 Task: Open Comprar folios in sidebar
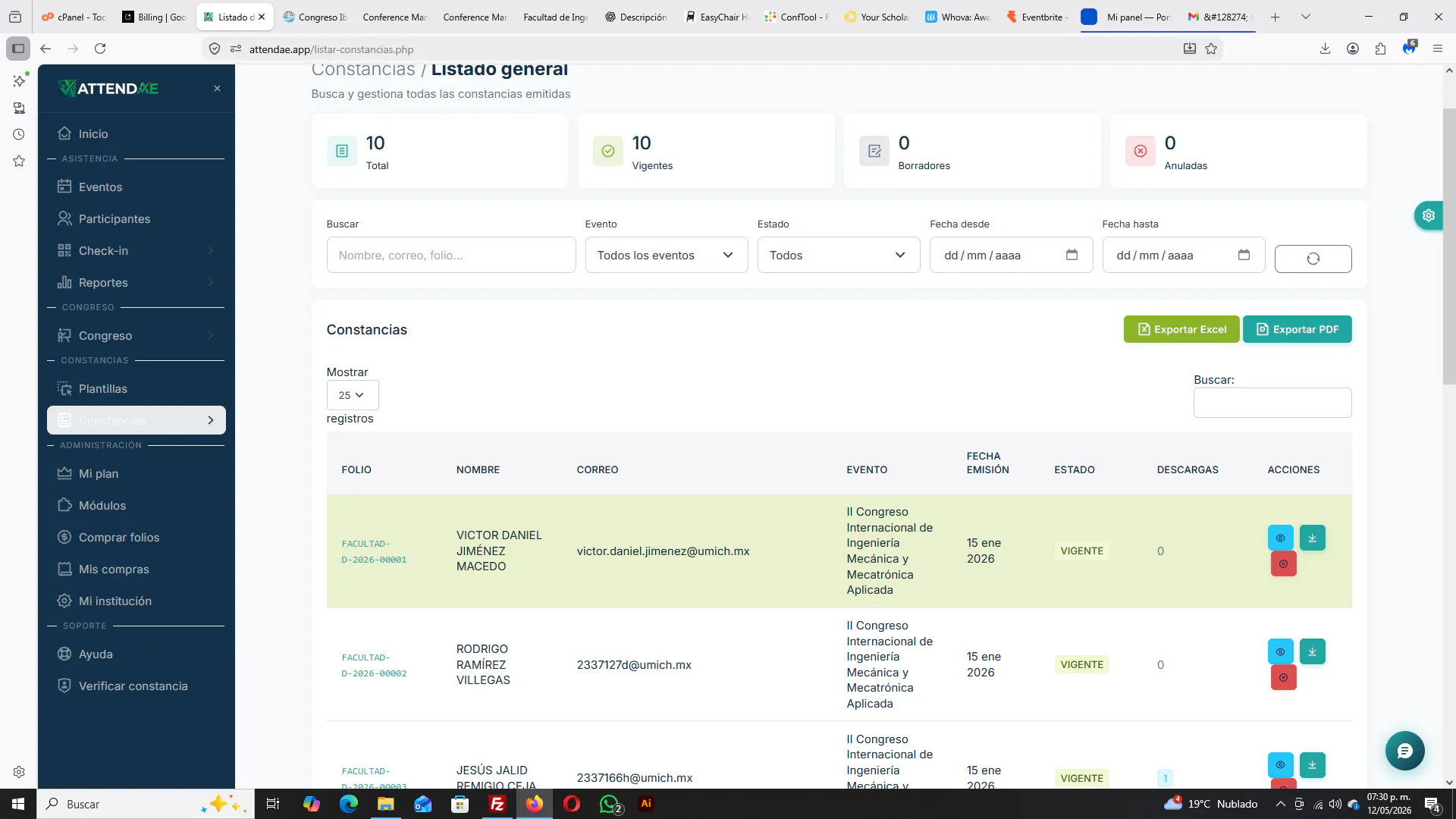136,538
